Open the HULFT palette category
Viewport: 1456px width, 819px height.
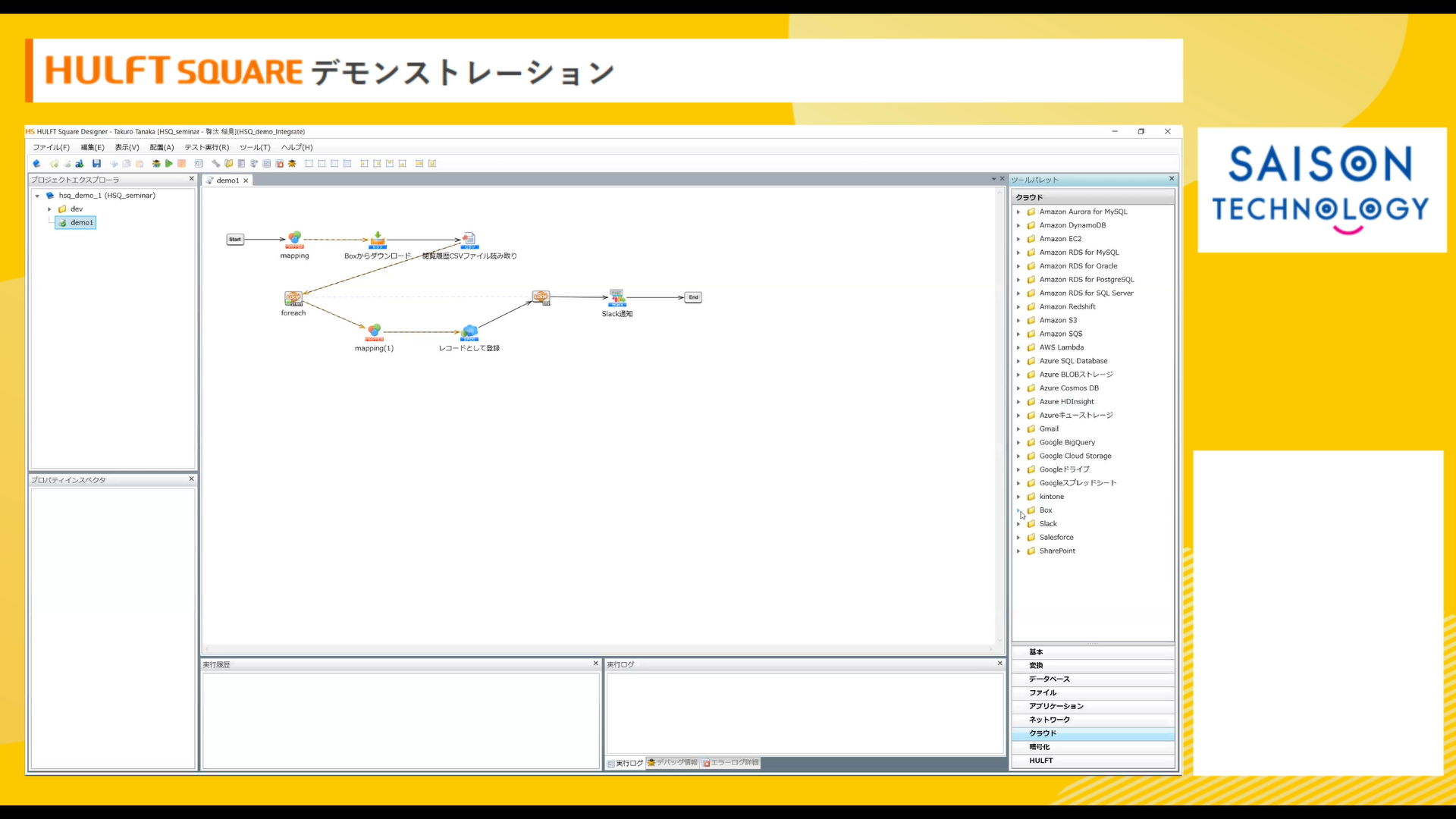(x=1041, y=761)
